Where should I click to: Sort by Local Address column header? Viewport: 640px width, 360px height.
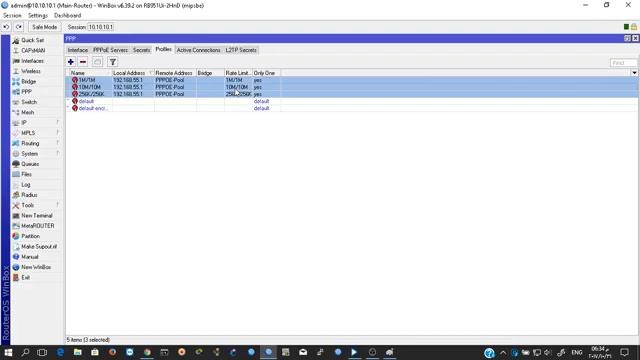(133, 73)
